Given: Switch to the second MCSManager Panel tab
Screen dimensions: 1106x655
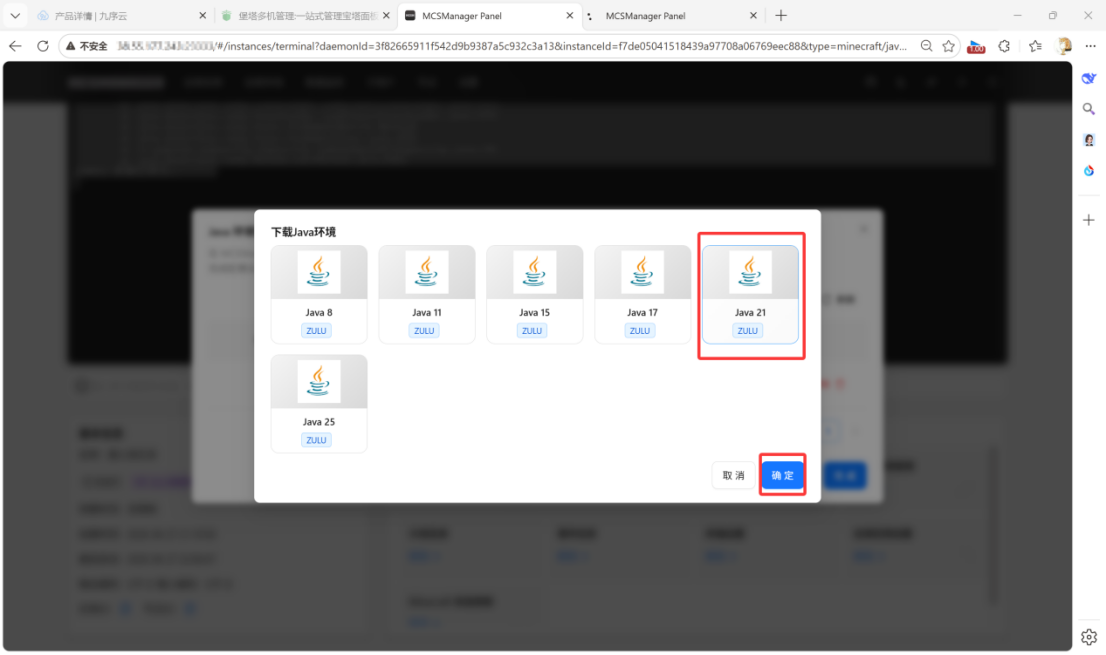Looking at the screenshot, I should (x=673, y=16).
